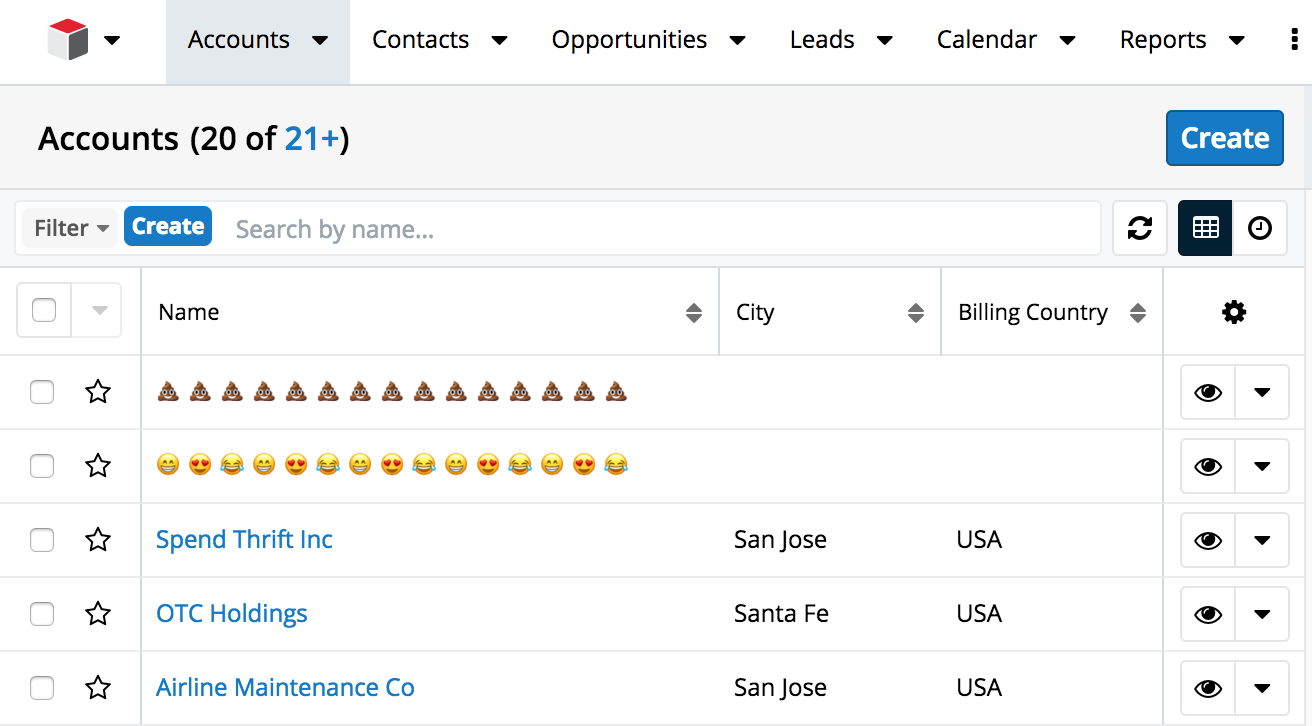The image size is (1312, 726).
Task: Favorite the Spend Thrift Inc account
Action: [97, 540]
